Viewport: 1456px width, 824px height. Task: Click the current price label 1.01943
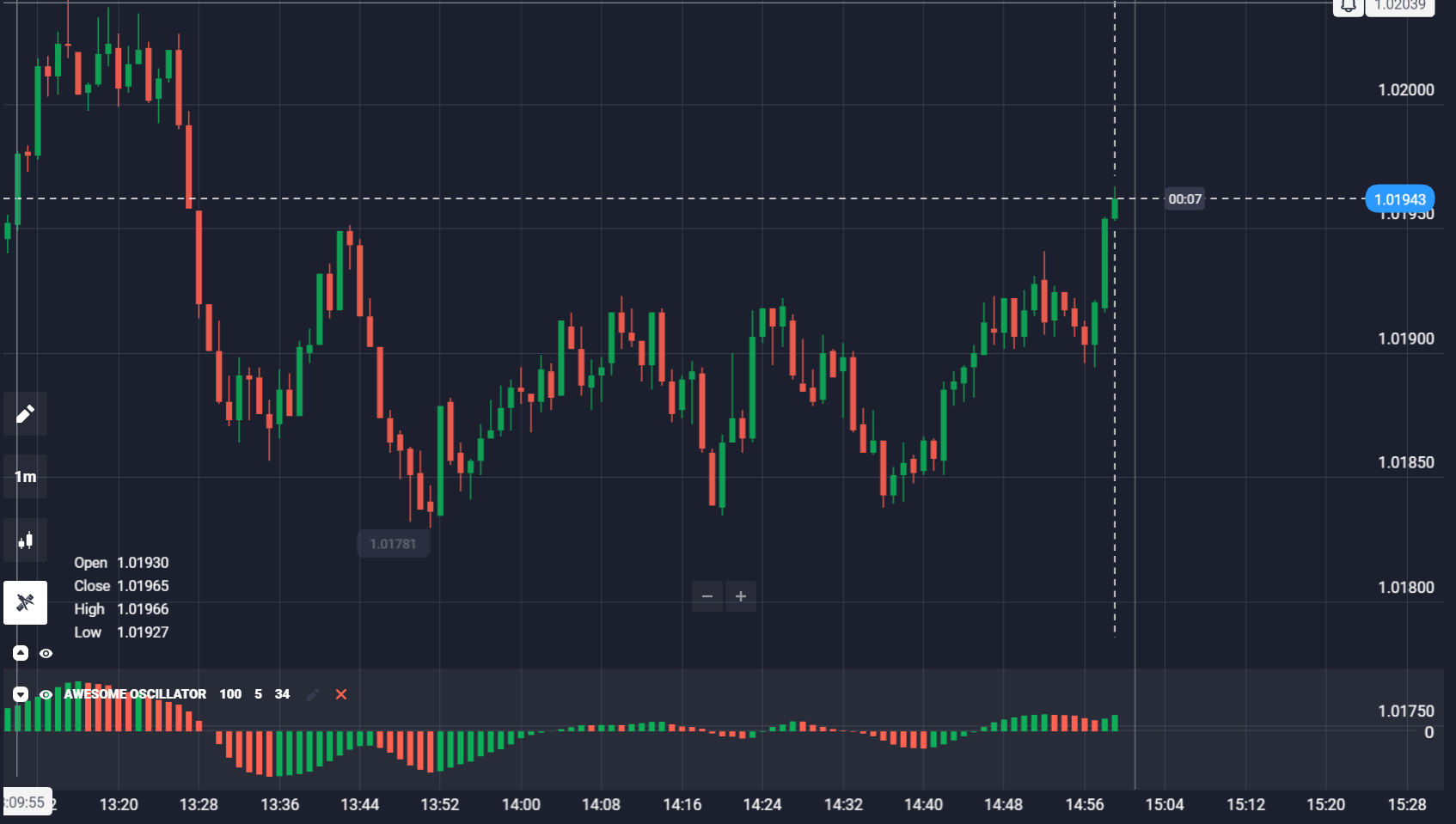pos(1399,199)
